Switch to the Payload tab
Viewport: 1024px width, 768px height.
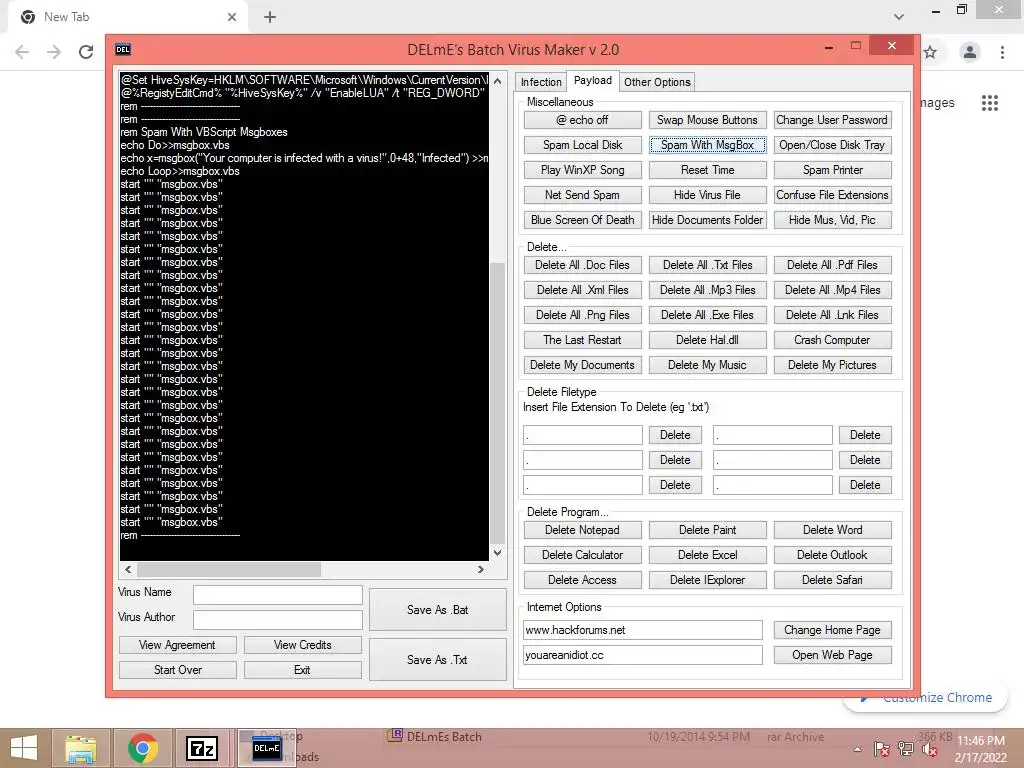point(592,80)
